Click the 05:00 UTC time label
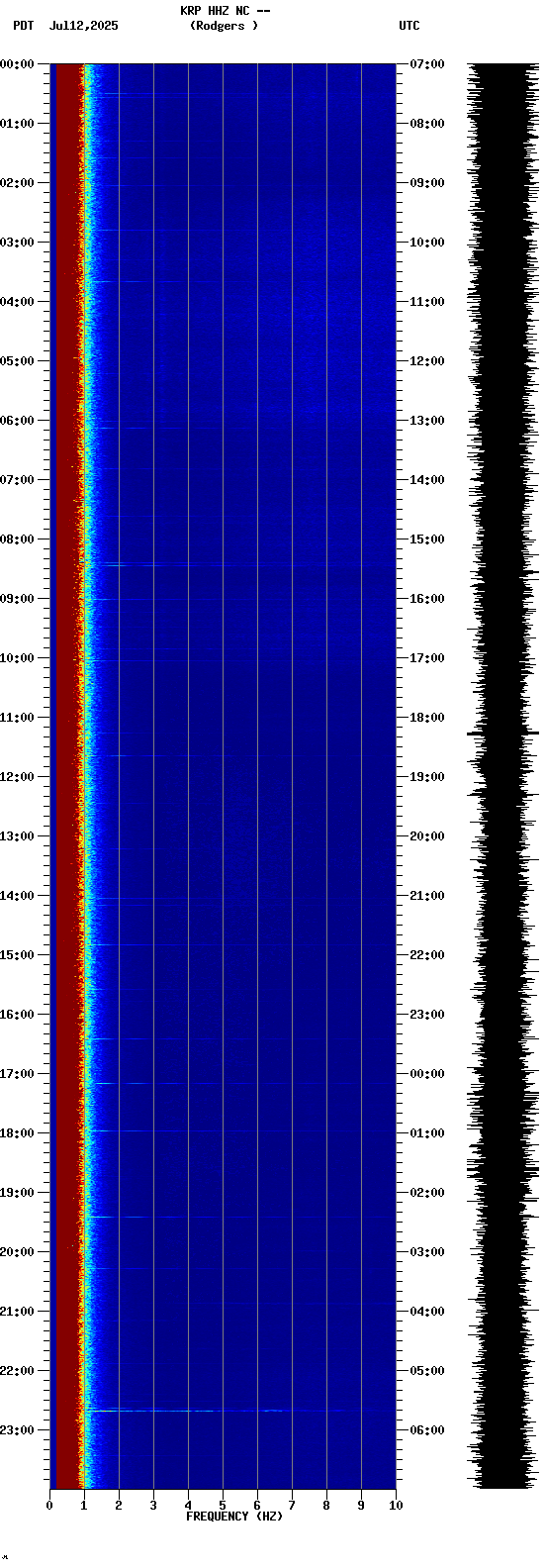The width and height of the screenshot is (546, 1568). point(426,1371)
